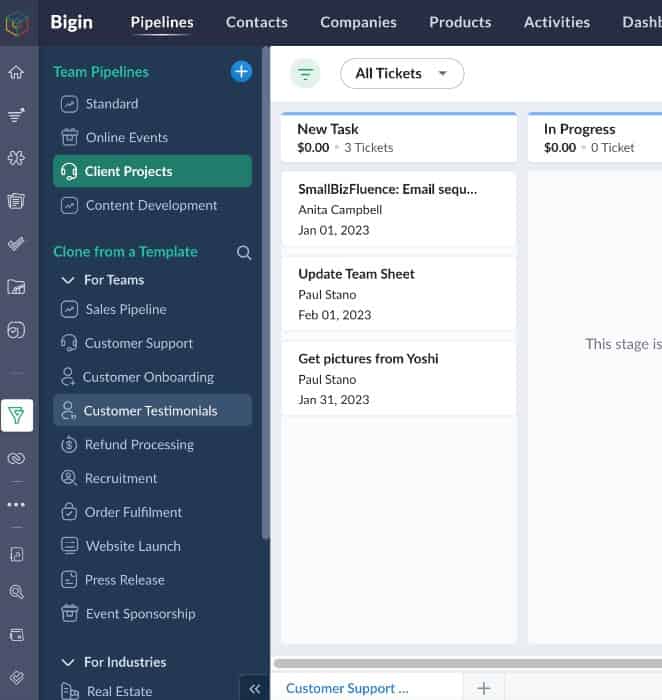Viewport: 662px width, 700px height.
Task: Click the Clone from a Template heading
Action: pos(125,252)
